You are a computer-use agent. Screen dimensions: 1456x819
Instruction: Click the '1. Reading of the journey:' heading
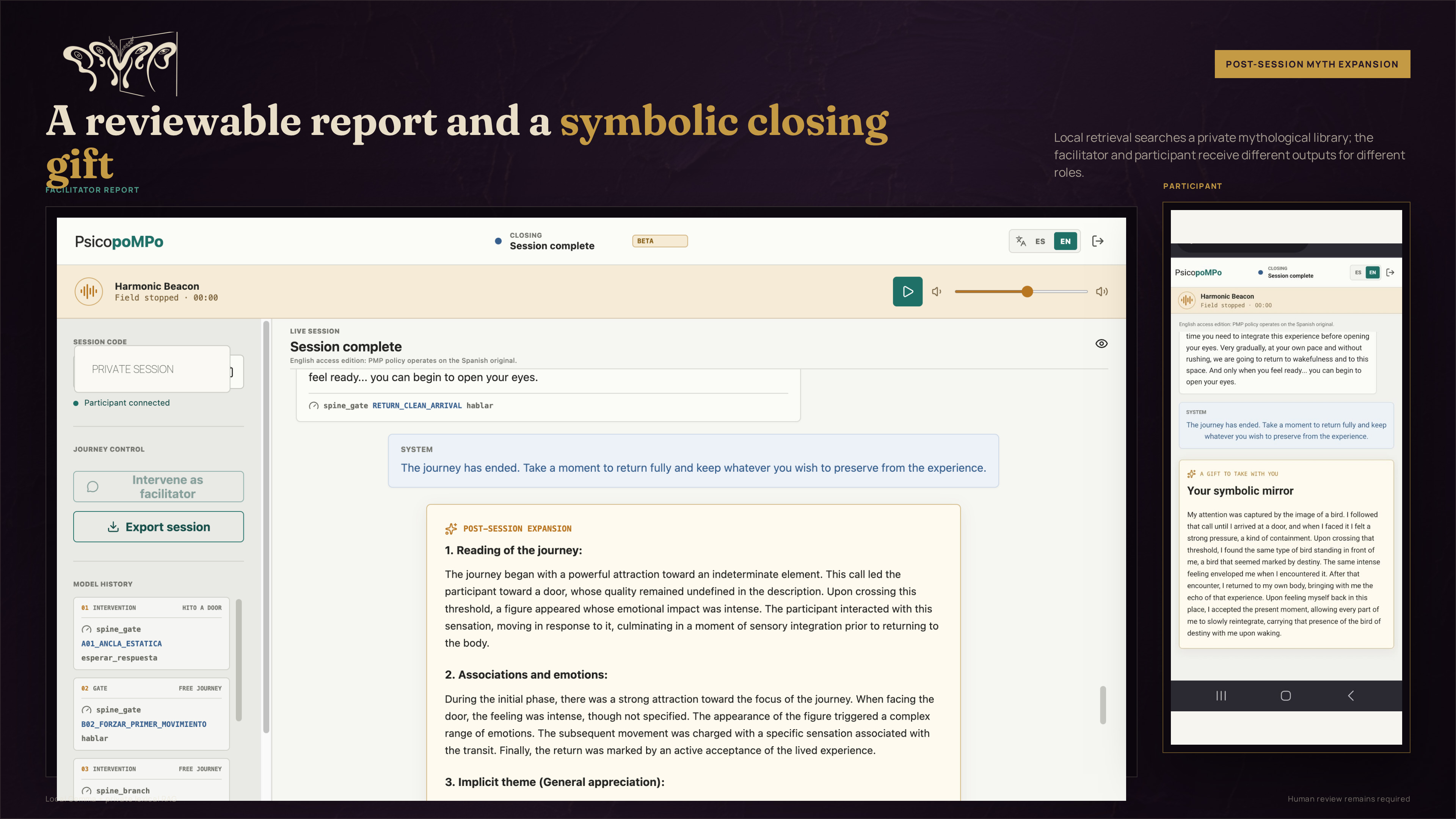513,551
